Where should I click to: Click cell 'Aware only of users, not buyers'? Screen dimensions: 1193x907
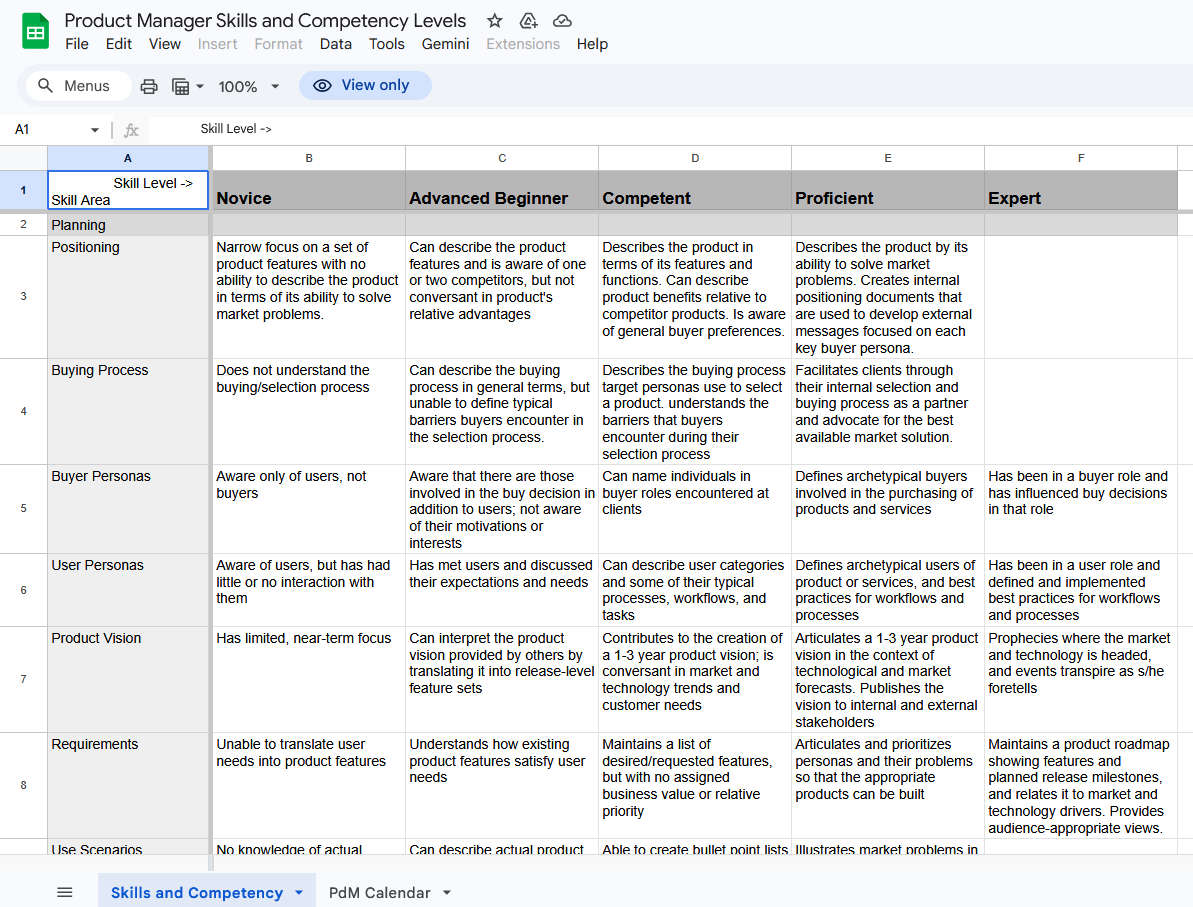[309, 508]
